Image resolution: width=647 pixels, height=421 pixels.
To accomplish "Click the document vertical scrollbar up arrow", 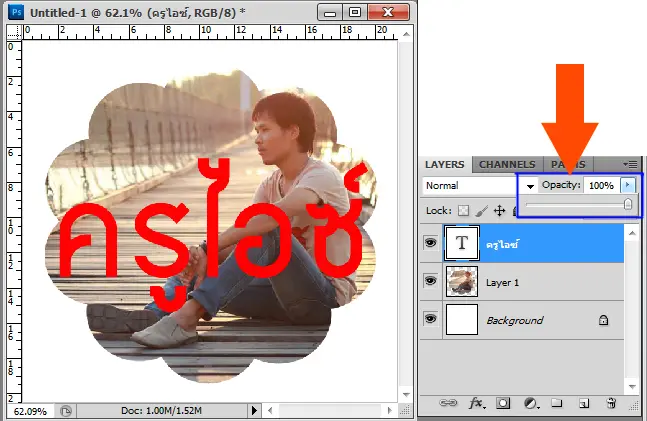I will tap(406, 34).
